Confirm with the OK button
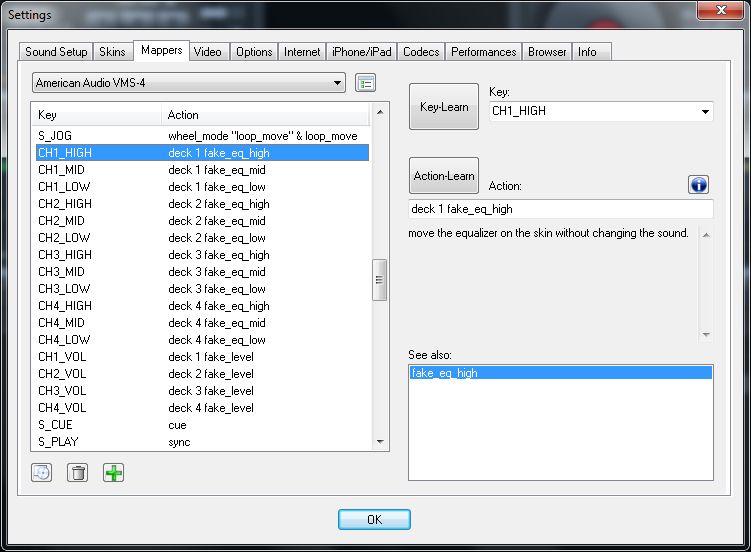The width and height of the screenshot is (751, 552). [x=374, y=520]
